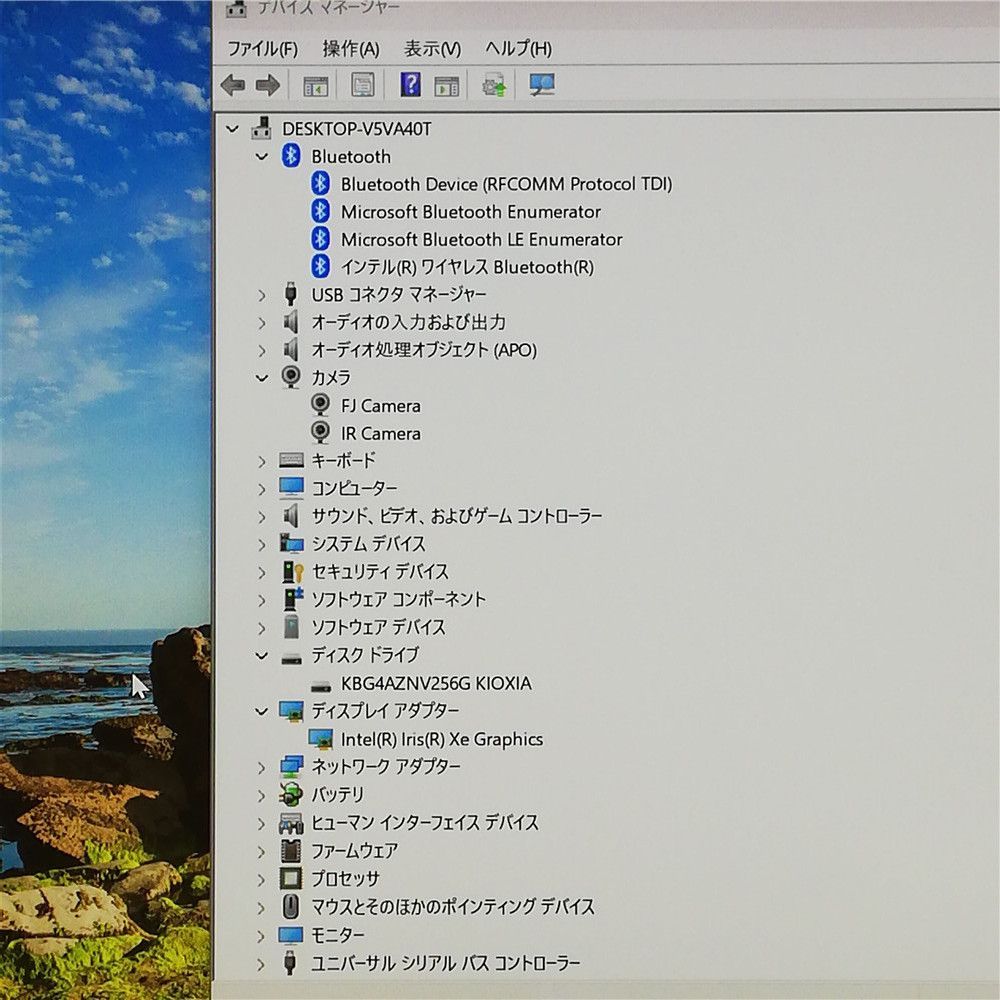Expand マウスとそのほかのポインティング デバイス category
1000x1000 pixels.
[x=261, y=908]
